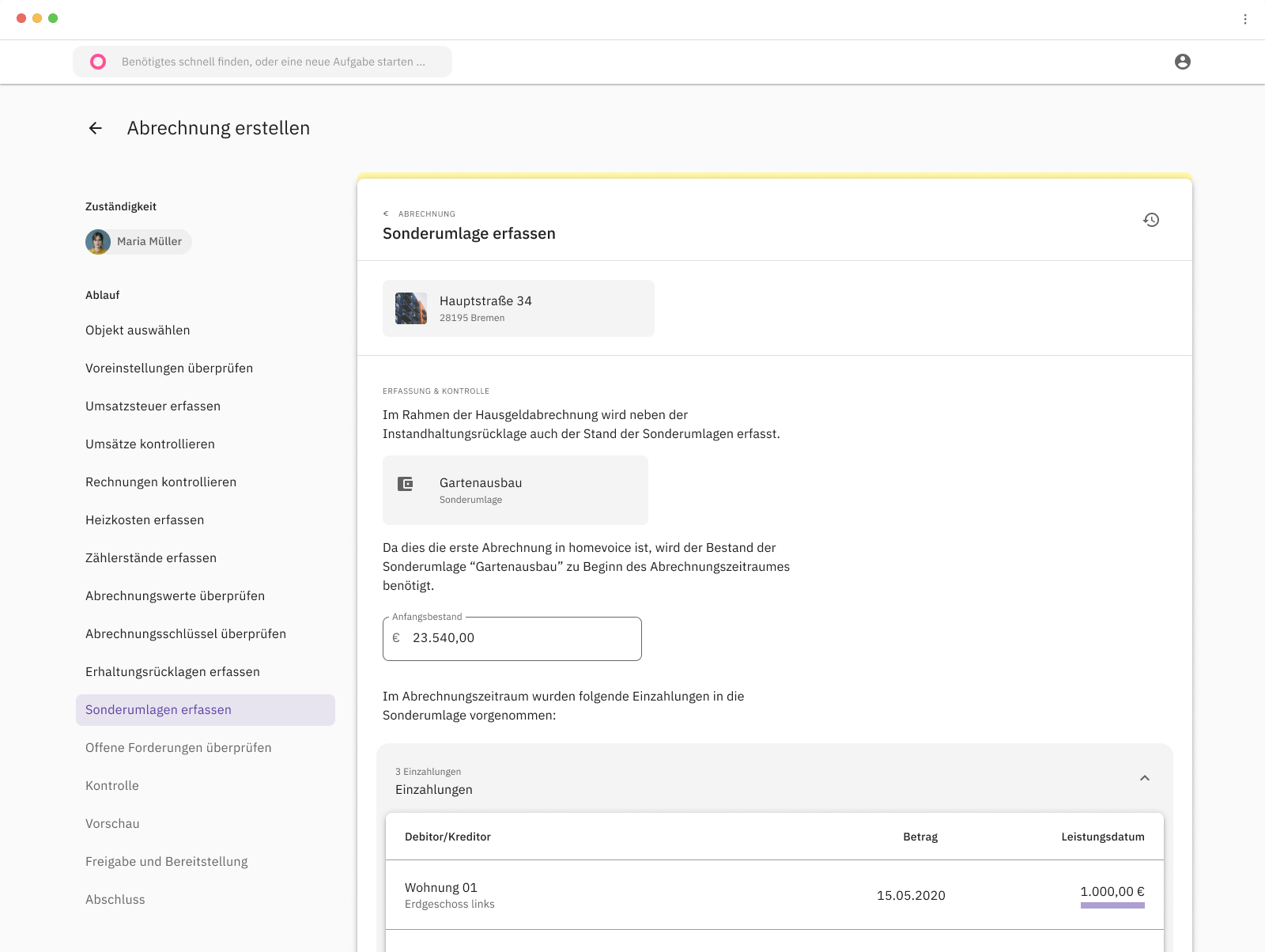The width and height of the screenshot is (1265, 952).
Task: Click the Gartenausbau wallet icon
Action: pyautogui.click(x=406, y=484)
